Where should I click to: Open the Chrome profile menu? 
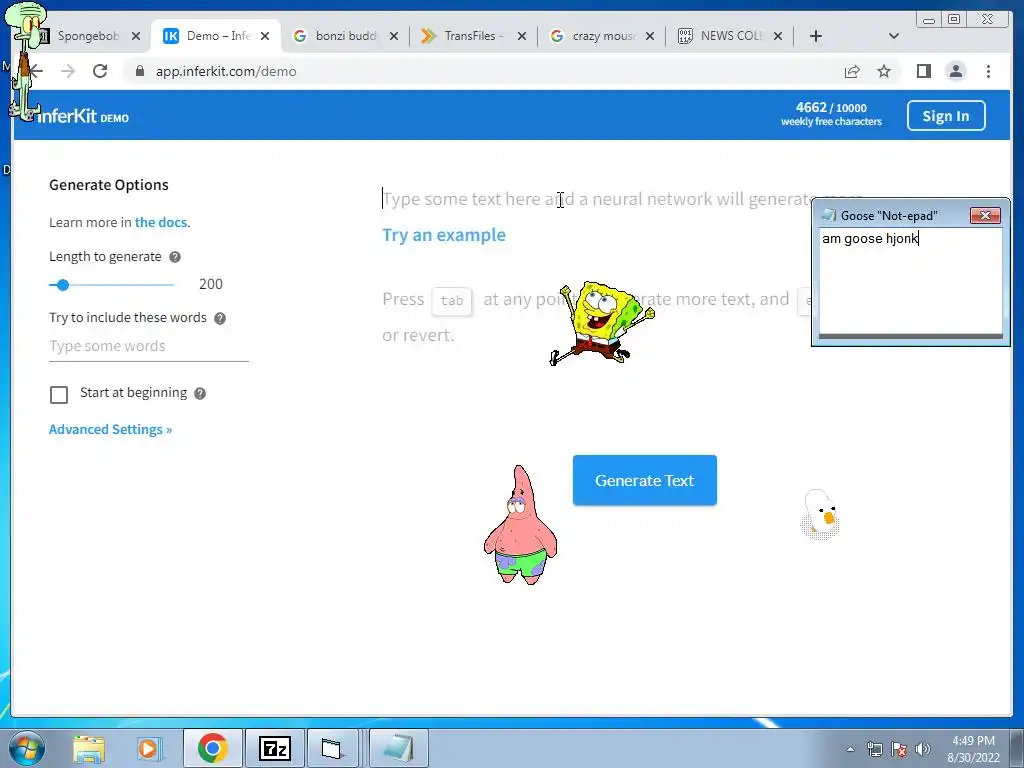point(955,71)
